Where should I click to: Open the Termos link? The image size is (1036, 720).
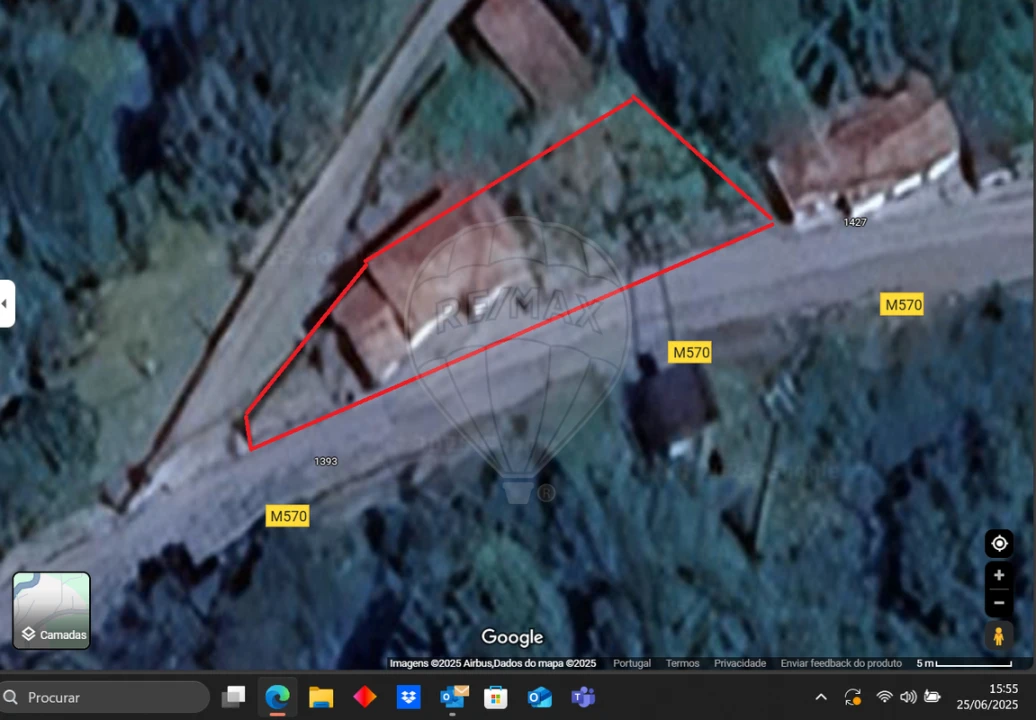point(682,663)
